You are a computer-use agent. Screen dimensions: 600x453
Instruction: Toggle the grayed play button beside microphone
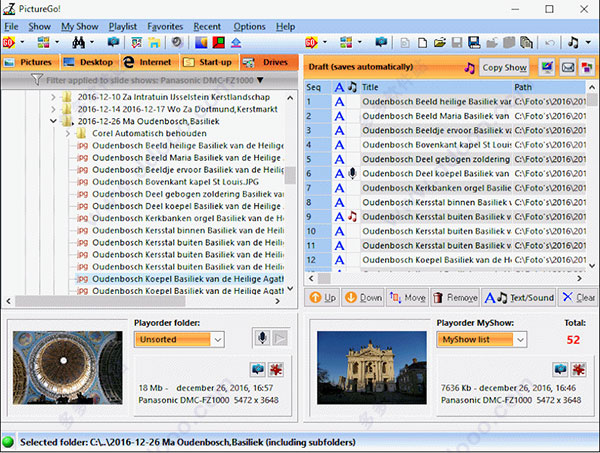point(280,338)
